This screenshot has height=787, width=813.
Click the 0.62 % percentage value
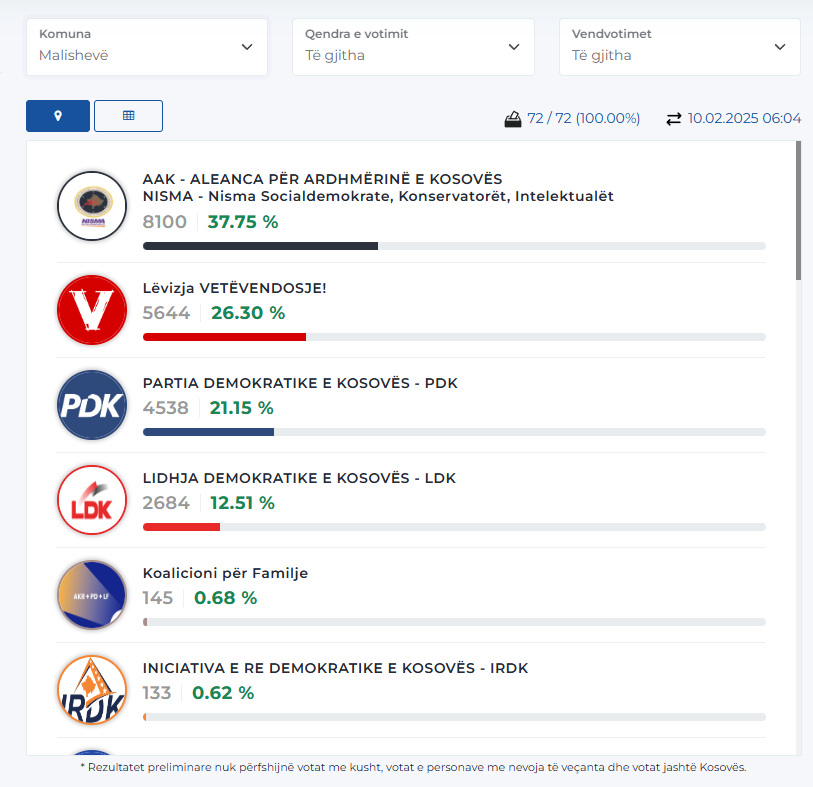pyautogui.click(x=223, y=693)
